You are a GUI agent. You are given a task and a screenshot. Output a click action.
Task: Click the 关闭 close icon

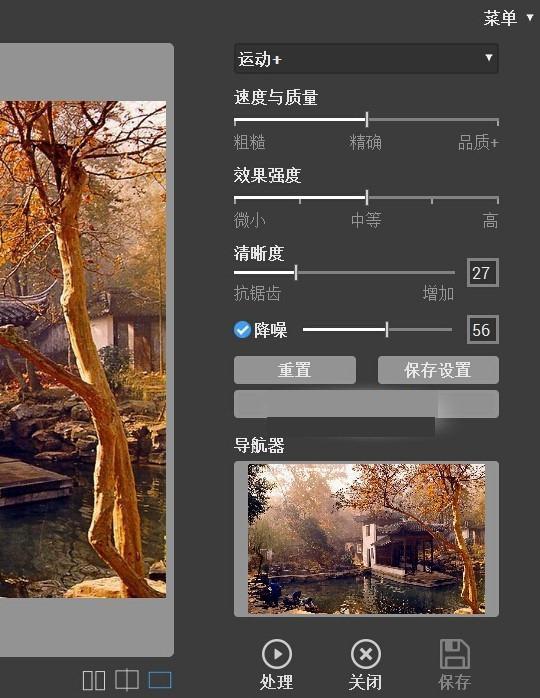[365, 654]
